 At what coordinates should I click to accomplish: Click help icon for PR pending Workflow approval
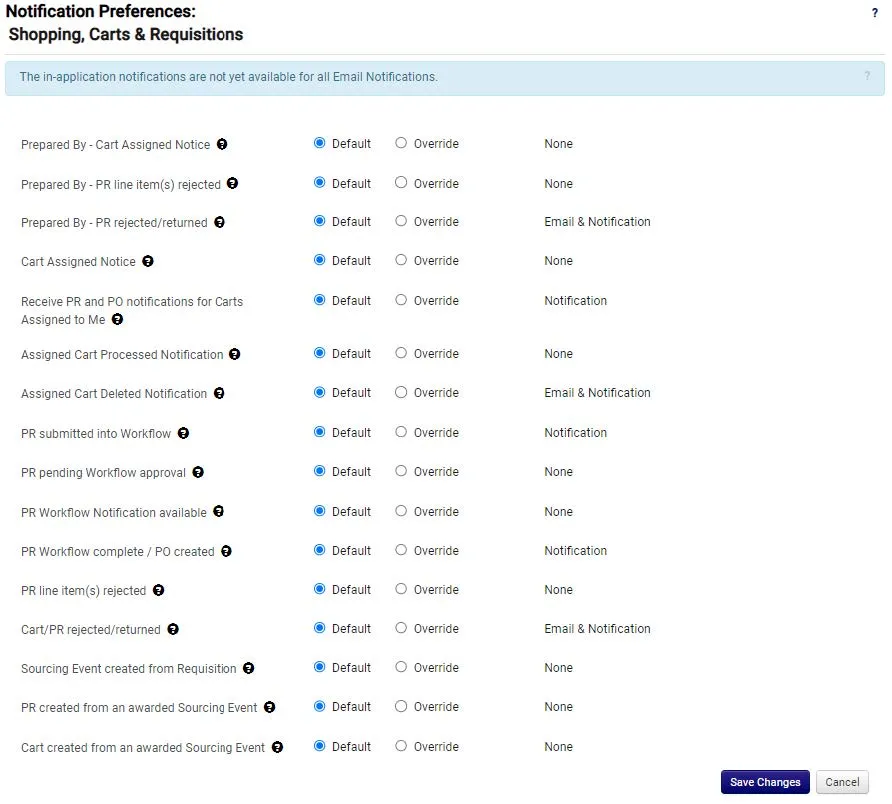(x=198, y=472)
